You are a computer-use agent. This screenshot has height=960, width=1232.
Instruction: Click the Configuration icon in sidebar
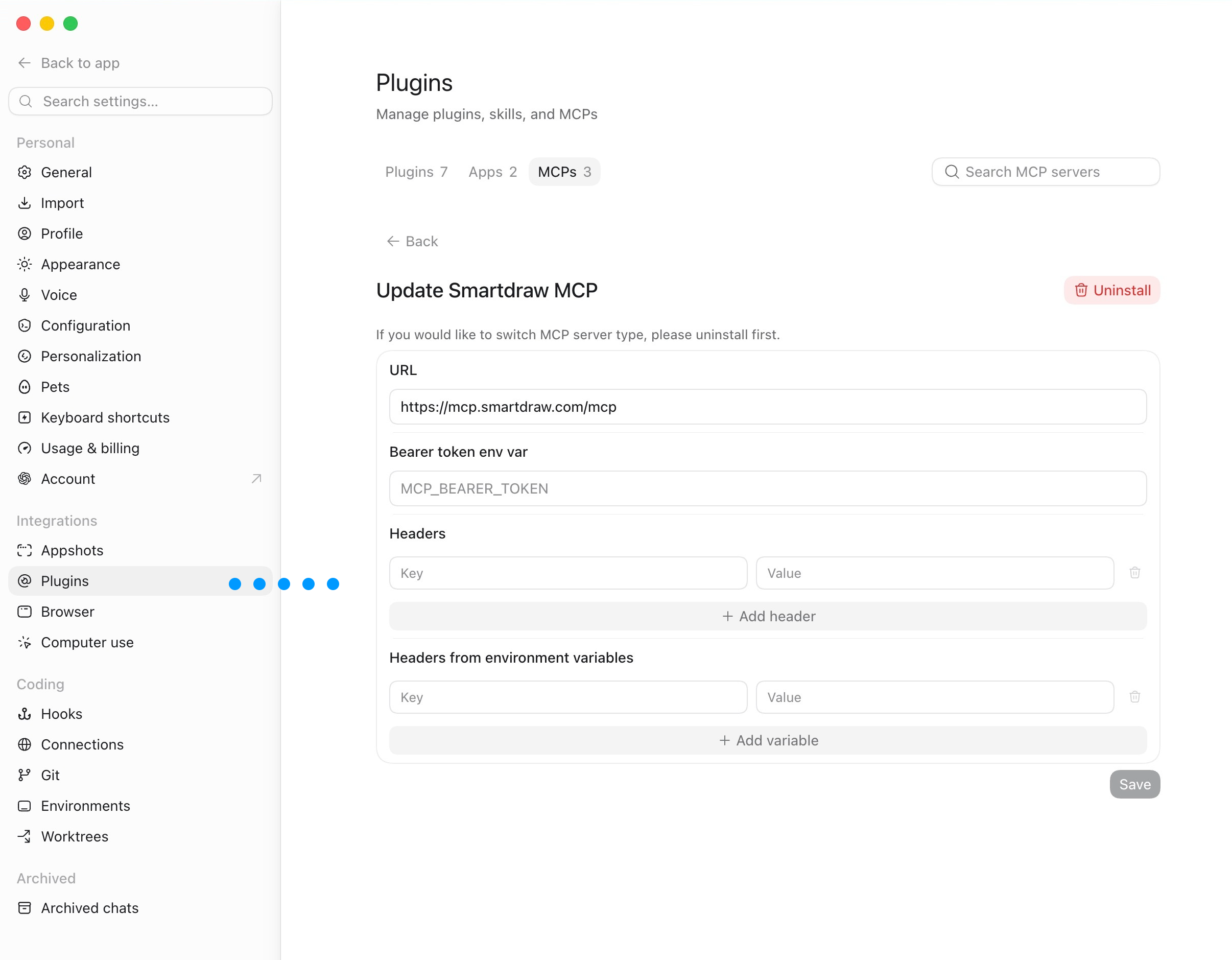click(24, 325)
